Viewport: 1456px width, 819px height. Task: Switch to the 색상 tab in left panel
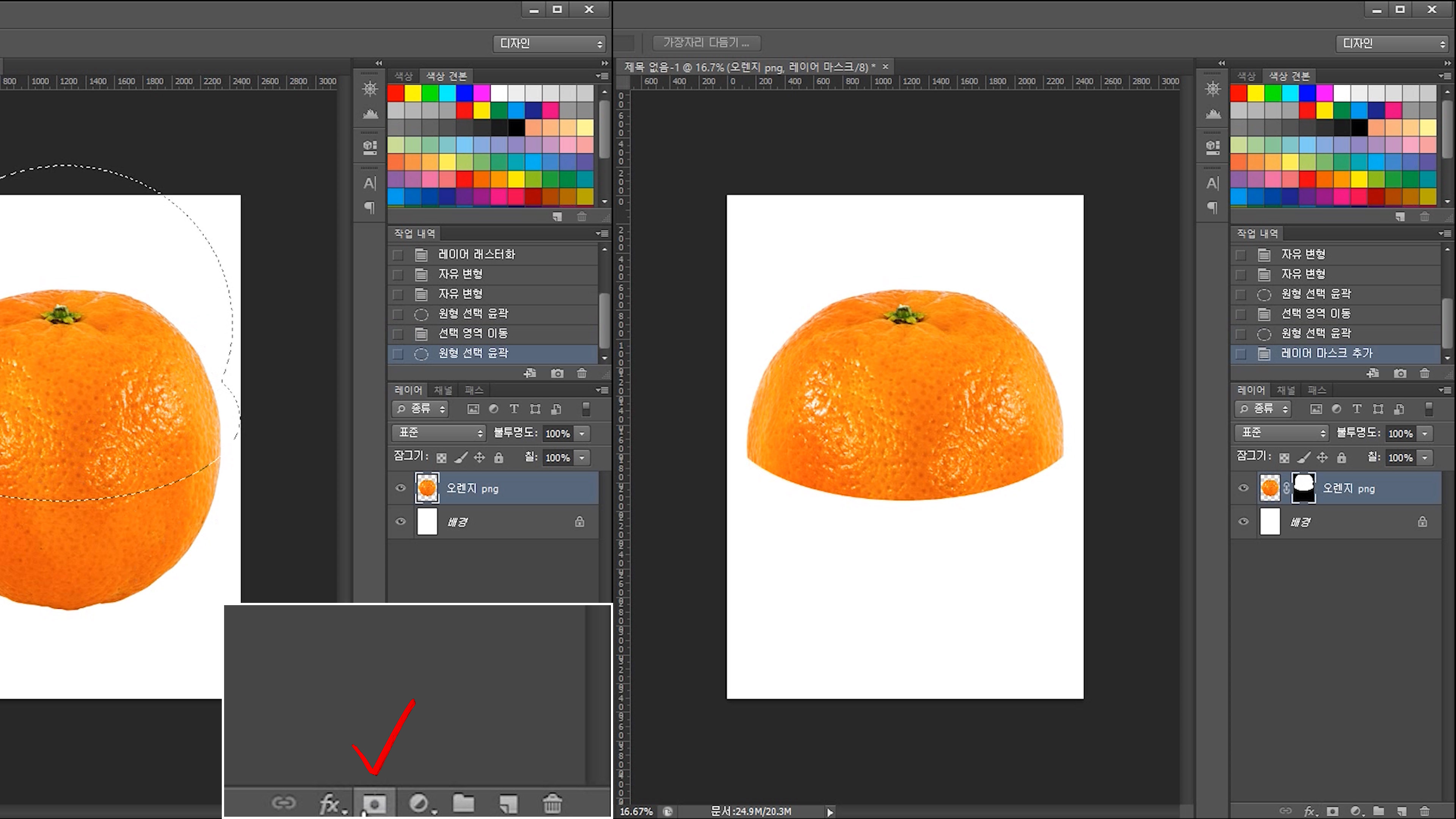[x=403, y=76]
